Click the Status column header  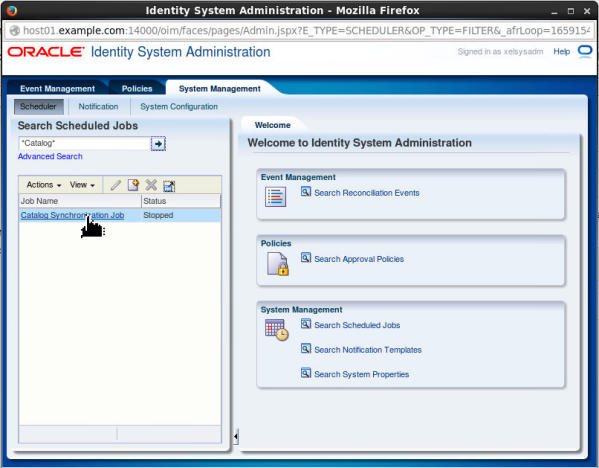pos(181,201)
